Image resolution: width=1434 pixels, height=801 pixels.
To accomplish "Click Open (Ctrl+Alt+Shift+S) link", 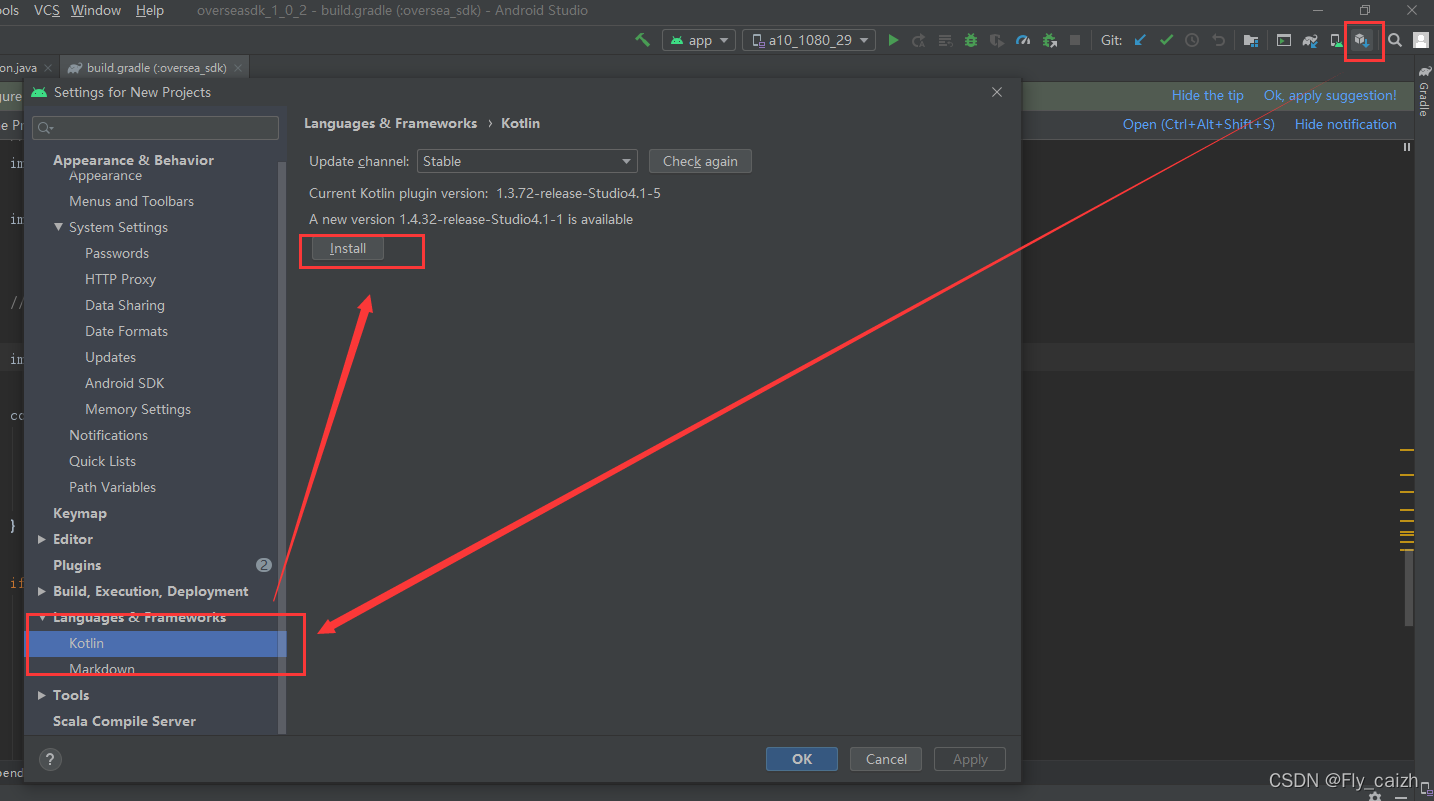I will point(1199,124).
